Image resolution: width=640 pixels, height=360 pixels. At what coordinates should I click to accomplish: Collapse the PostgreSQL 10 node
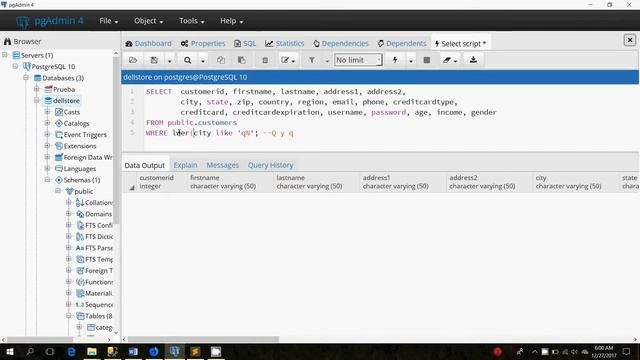pyautogui.click(x=16, y=66)
